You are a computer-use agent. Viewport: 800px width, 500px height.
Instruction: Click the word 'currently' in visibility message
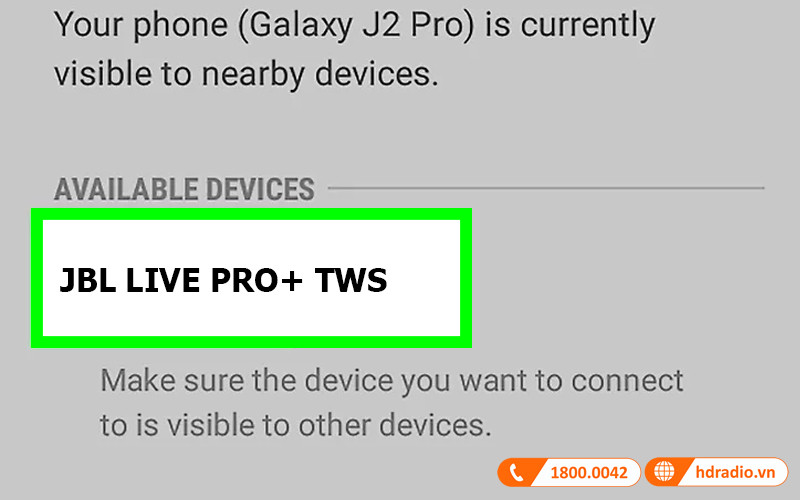point(588,26)
